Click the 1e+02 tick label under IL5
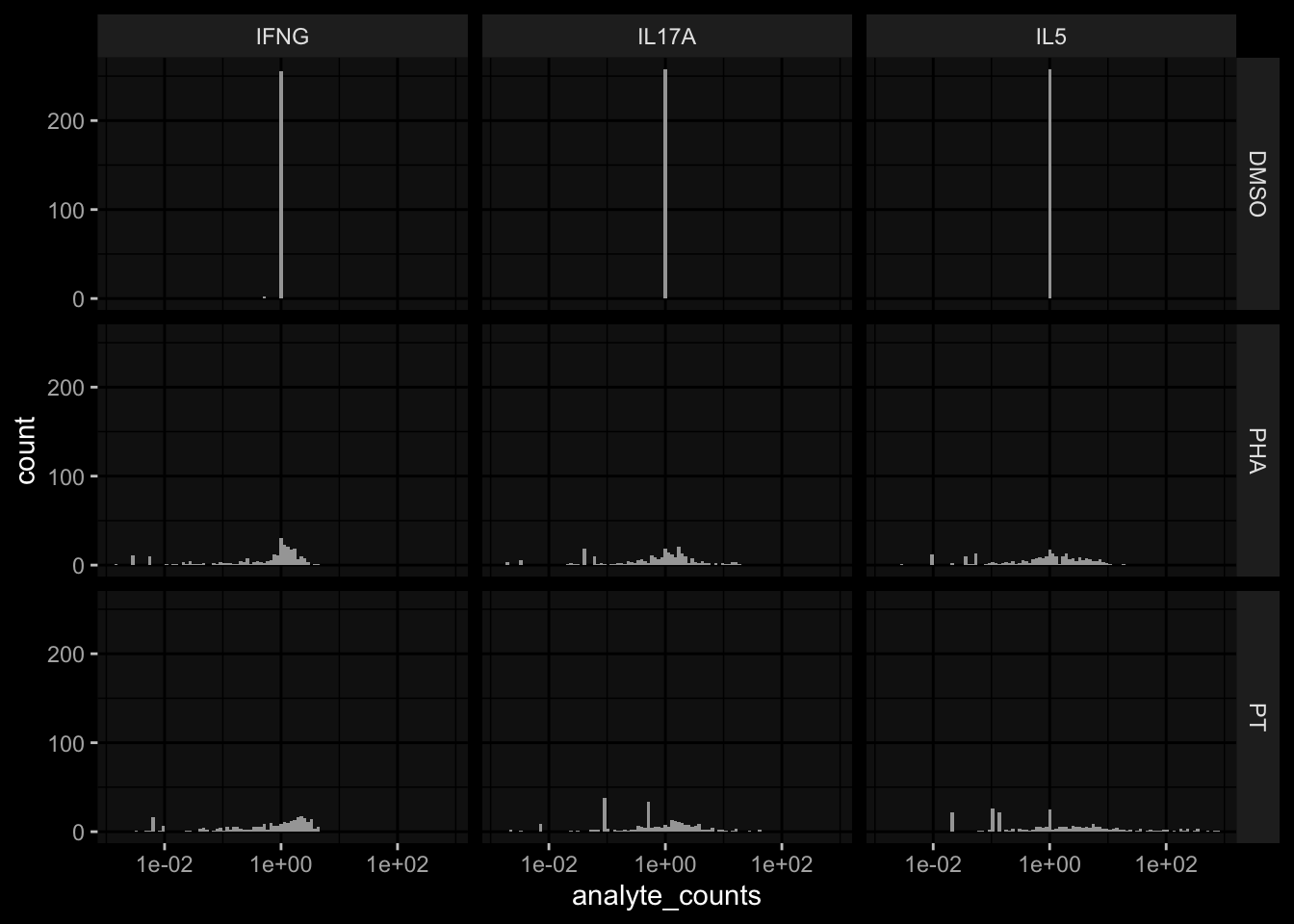 pos(1166,864)
